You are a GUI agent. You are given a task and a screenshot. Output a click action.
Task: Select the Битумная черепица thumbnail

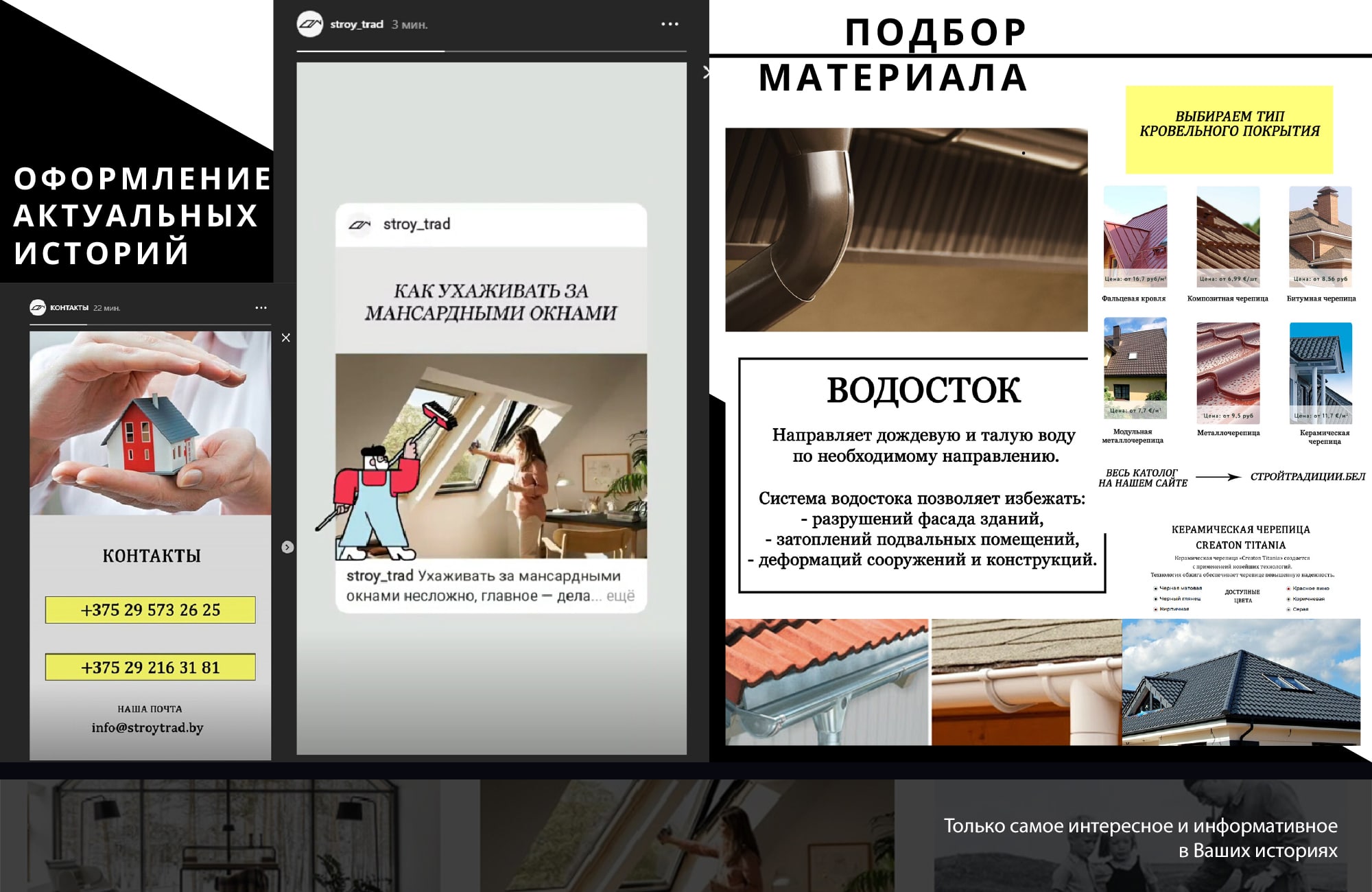point(1321,236)
